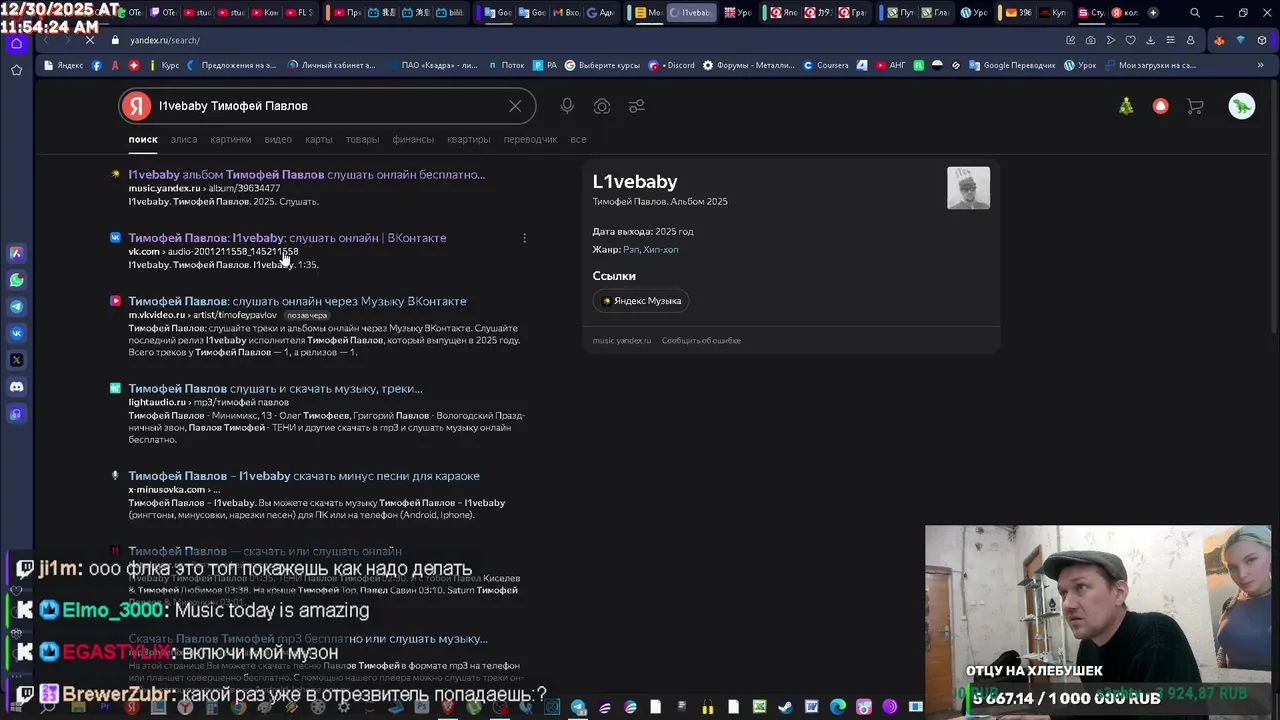Switch to the видео search tab
Screen dimensions: 1280x720
(x=278, y=139)
